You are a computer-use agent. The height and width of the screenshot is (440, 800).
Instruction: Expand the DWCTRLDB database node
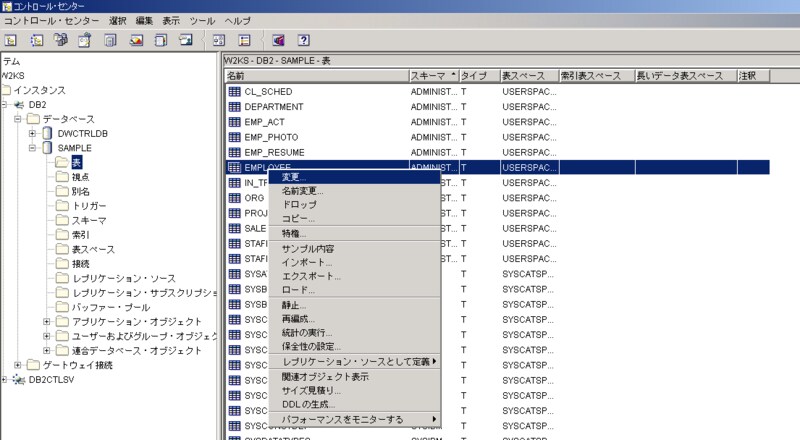point(32,133)
